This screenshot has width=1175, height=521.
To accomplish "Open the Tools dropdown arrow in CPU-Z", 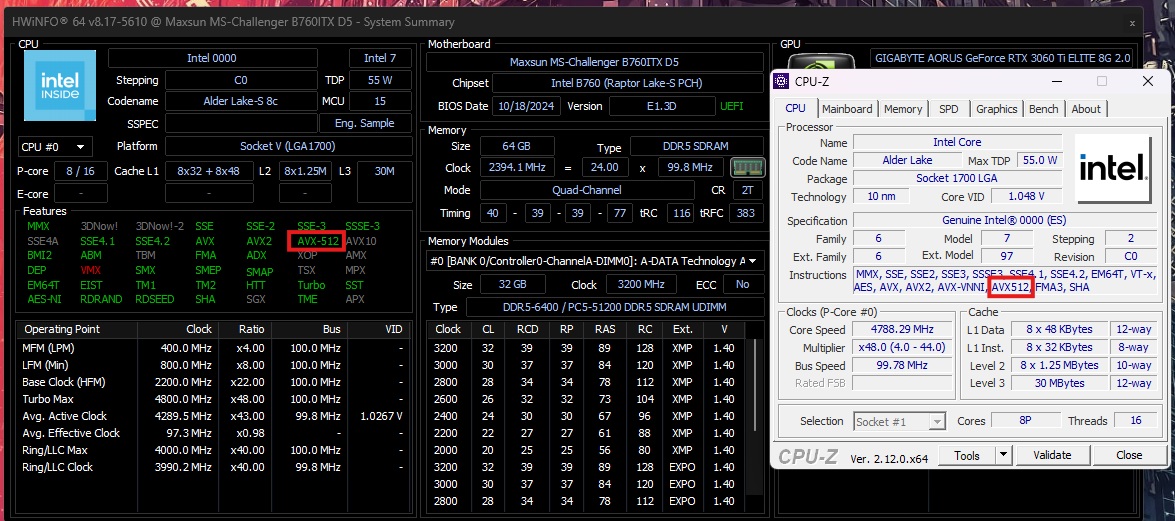I will click(1003, 455).
